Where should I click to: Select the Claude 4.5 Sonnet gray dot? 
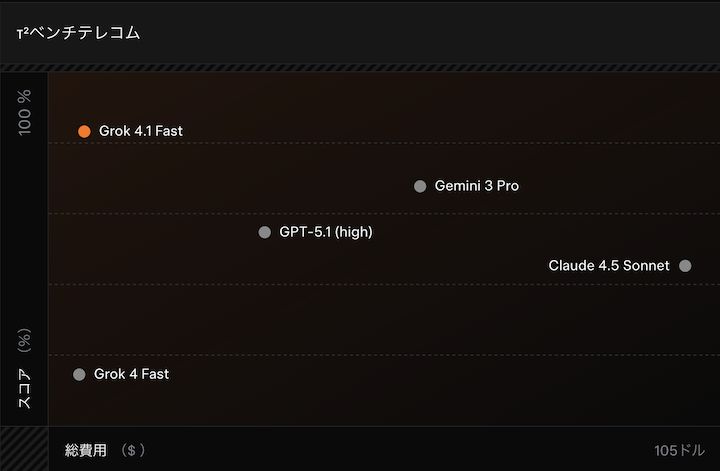[685, 266]
